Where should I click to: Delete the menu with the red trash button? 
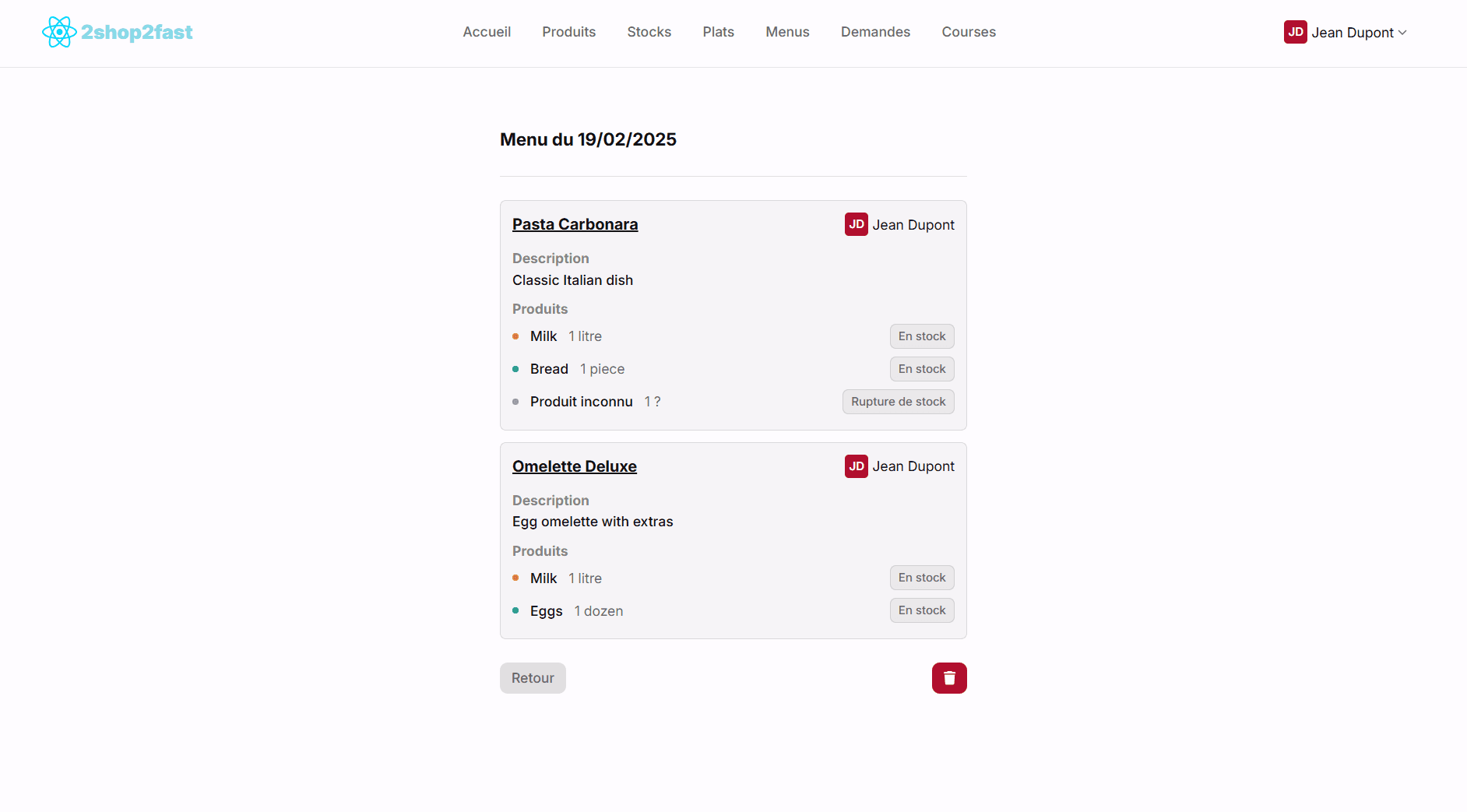pyautogui.click(x=948, y=678)
